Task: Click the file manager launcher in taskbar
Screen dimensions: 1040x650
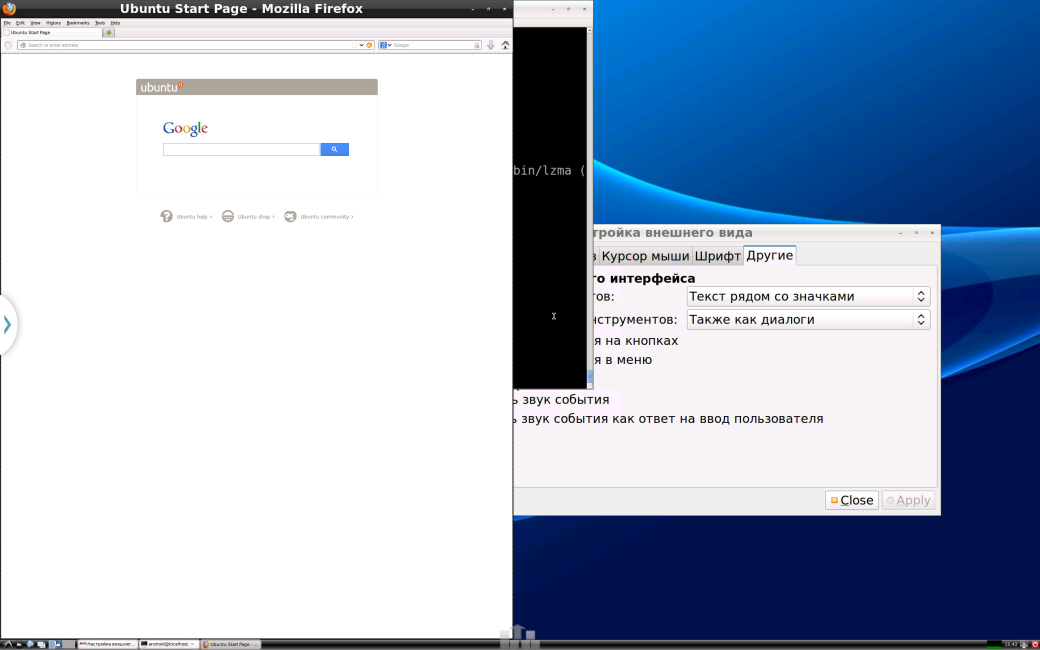Action: point(19,644)
